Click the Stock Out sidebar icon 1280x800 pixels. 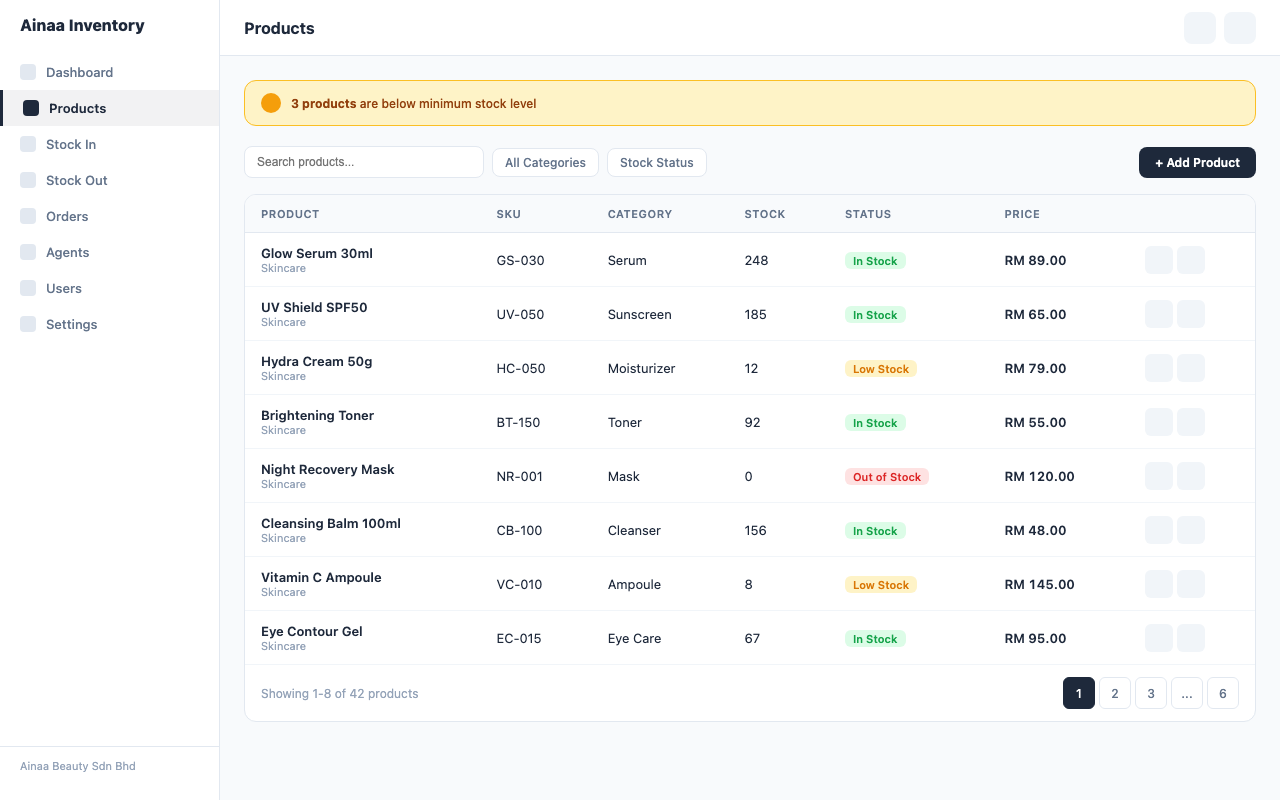[27, 180]
